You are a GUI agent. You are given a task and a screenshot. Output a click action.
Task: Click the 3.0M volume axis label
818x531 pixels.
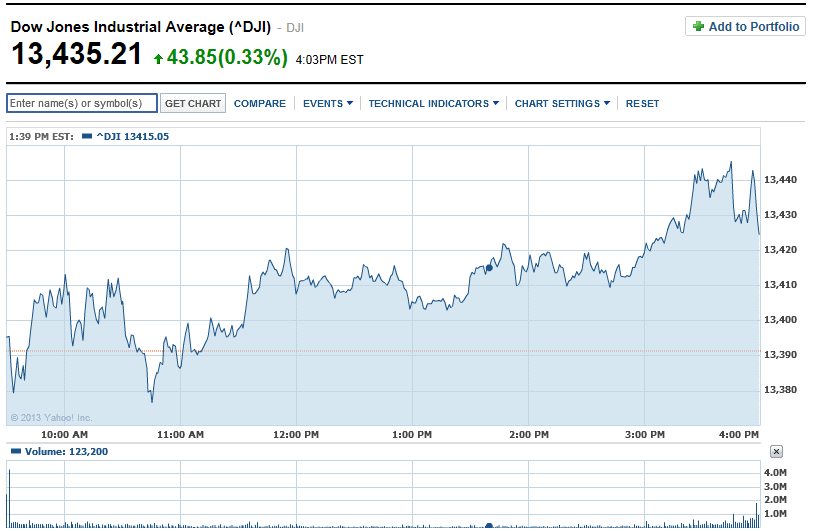pyautogui.click(x=775, y=486)
